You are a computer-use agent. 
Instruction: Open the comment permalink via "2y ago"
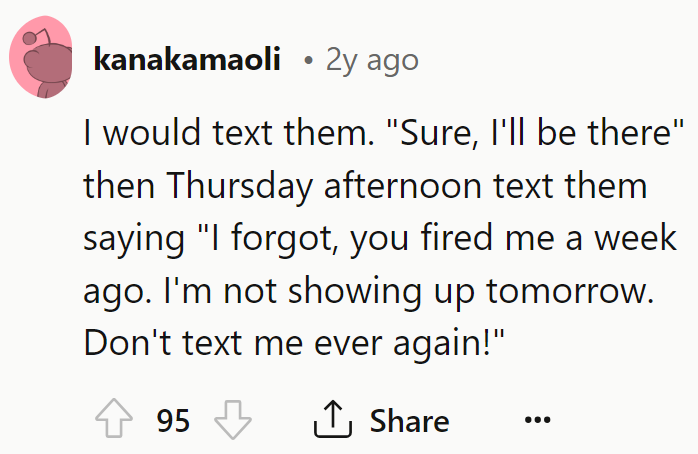(x=372, y=61)
